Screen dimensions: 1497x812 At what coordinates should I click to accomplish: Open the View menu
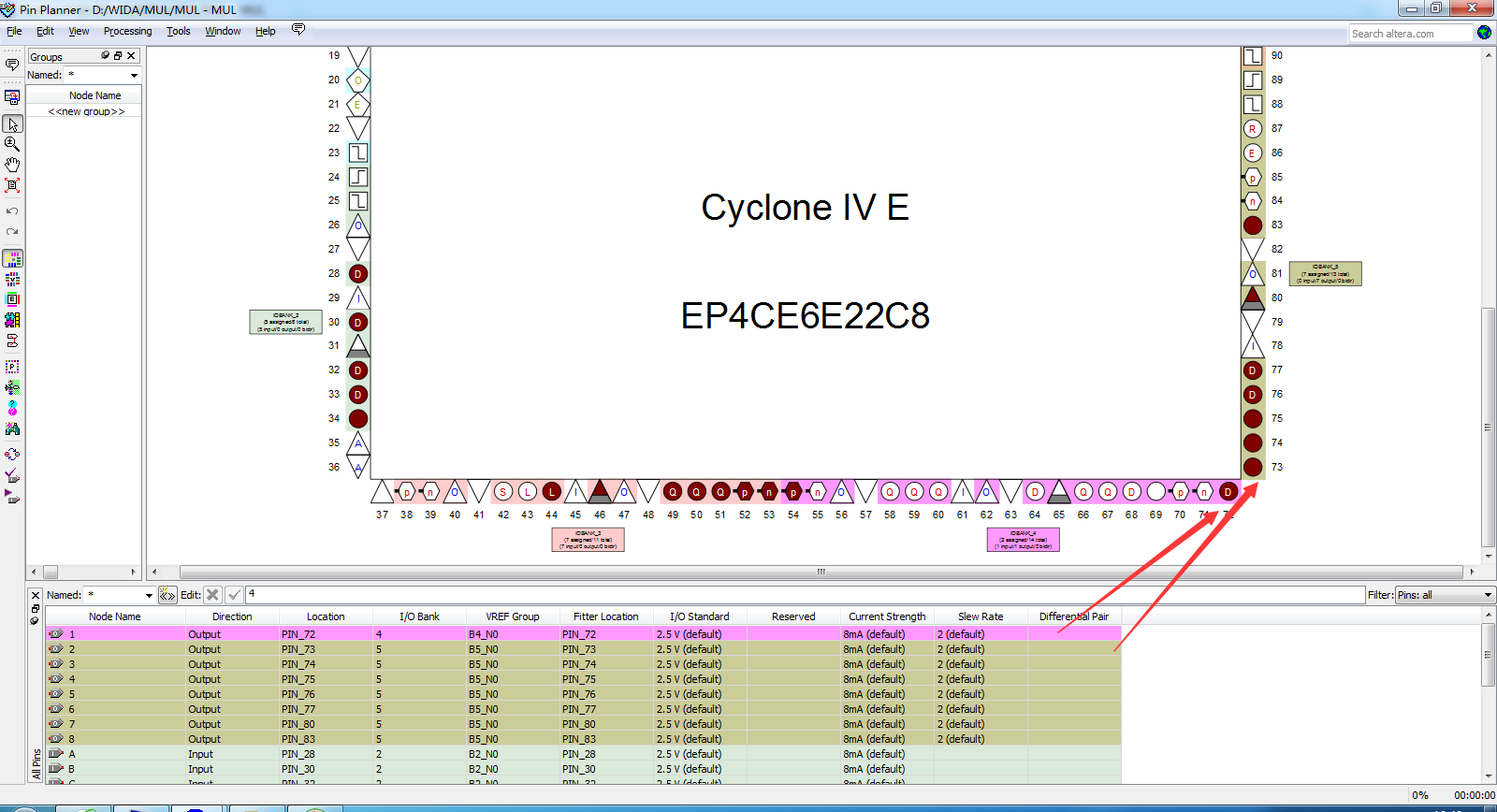pos(79,31)
